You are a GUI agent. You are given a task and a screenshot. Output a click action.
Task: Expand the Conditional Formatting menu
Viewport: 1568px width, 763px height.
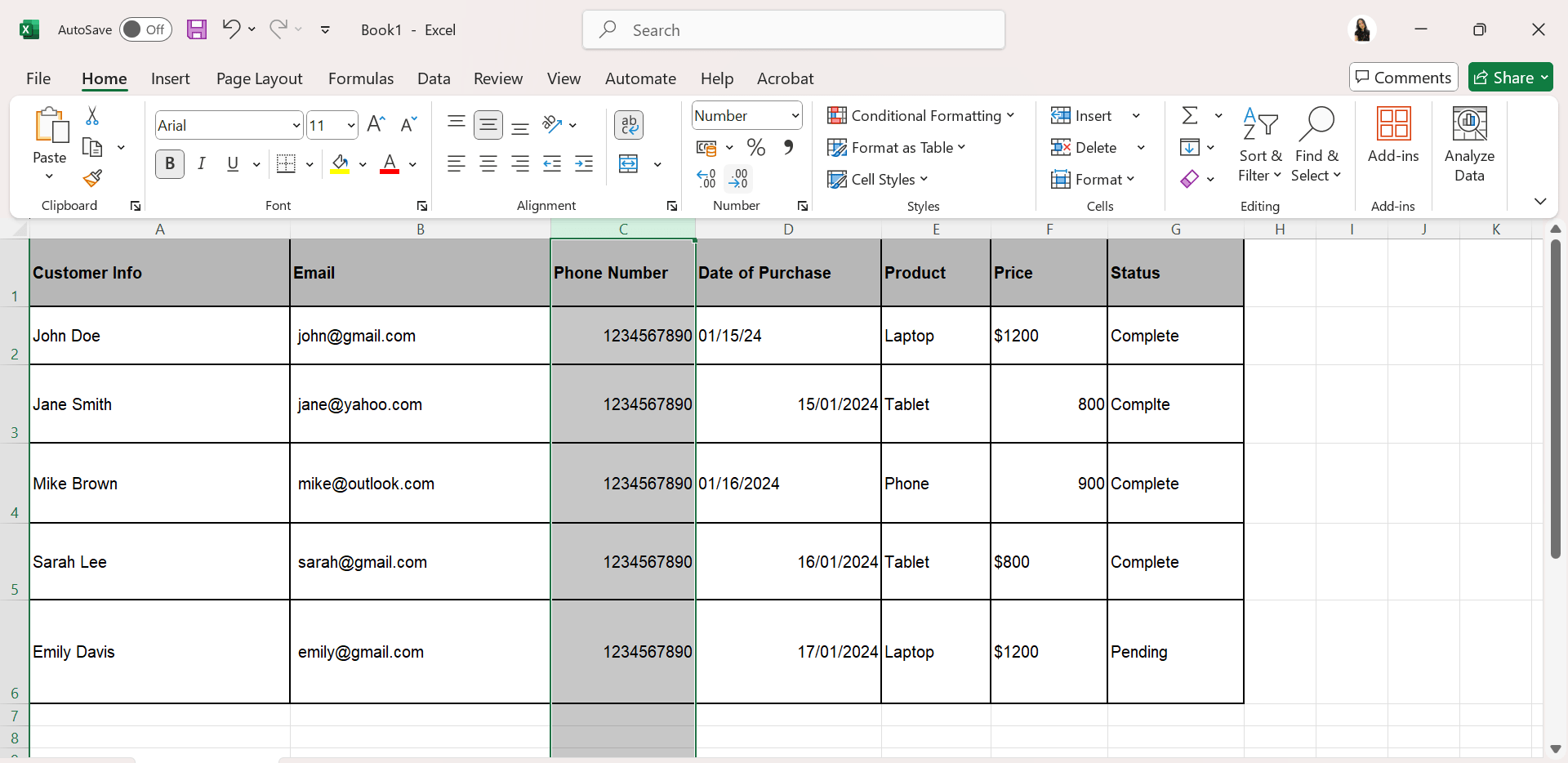pos(920,116)
